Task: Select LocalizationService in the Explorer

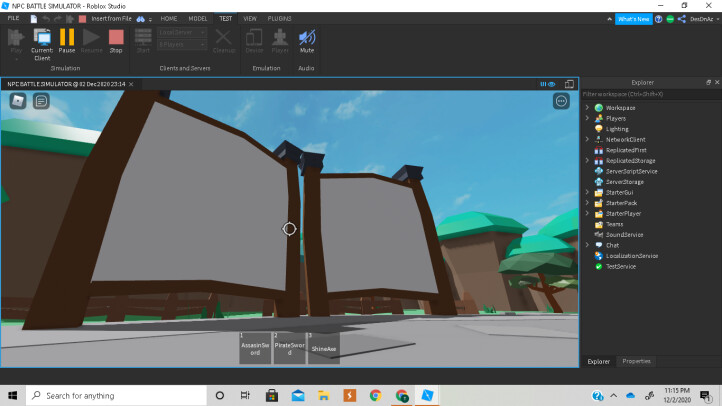Action: click(x=632, y=256)
